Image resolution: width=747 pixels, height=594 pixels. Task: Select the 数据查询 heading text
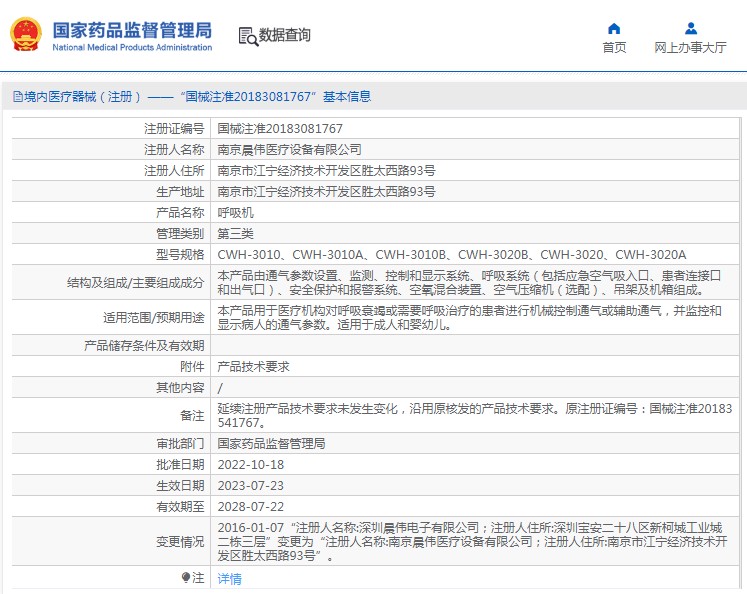tap(285, 36)
